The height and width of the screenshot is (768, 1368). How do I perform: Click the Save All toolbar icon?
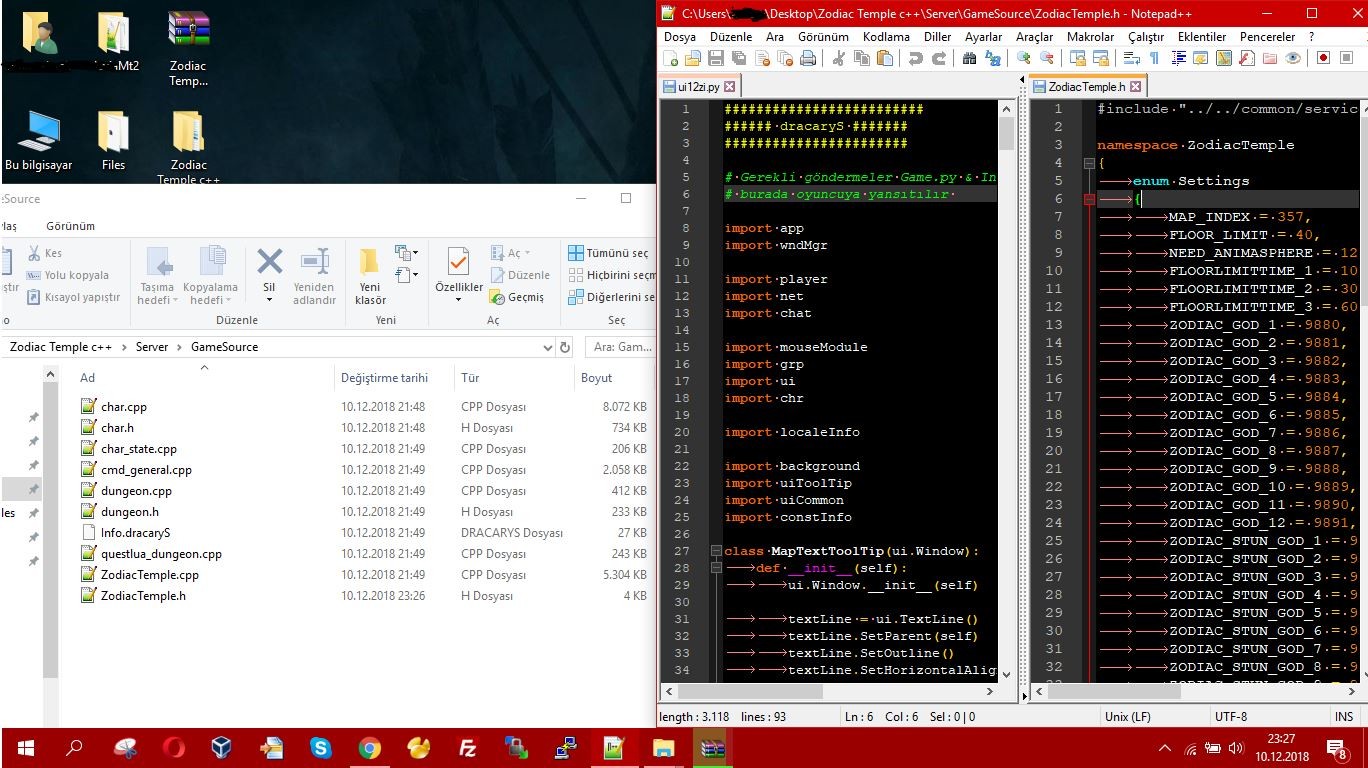[x=739, y=58]
